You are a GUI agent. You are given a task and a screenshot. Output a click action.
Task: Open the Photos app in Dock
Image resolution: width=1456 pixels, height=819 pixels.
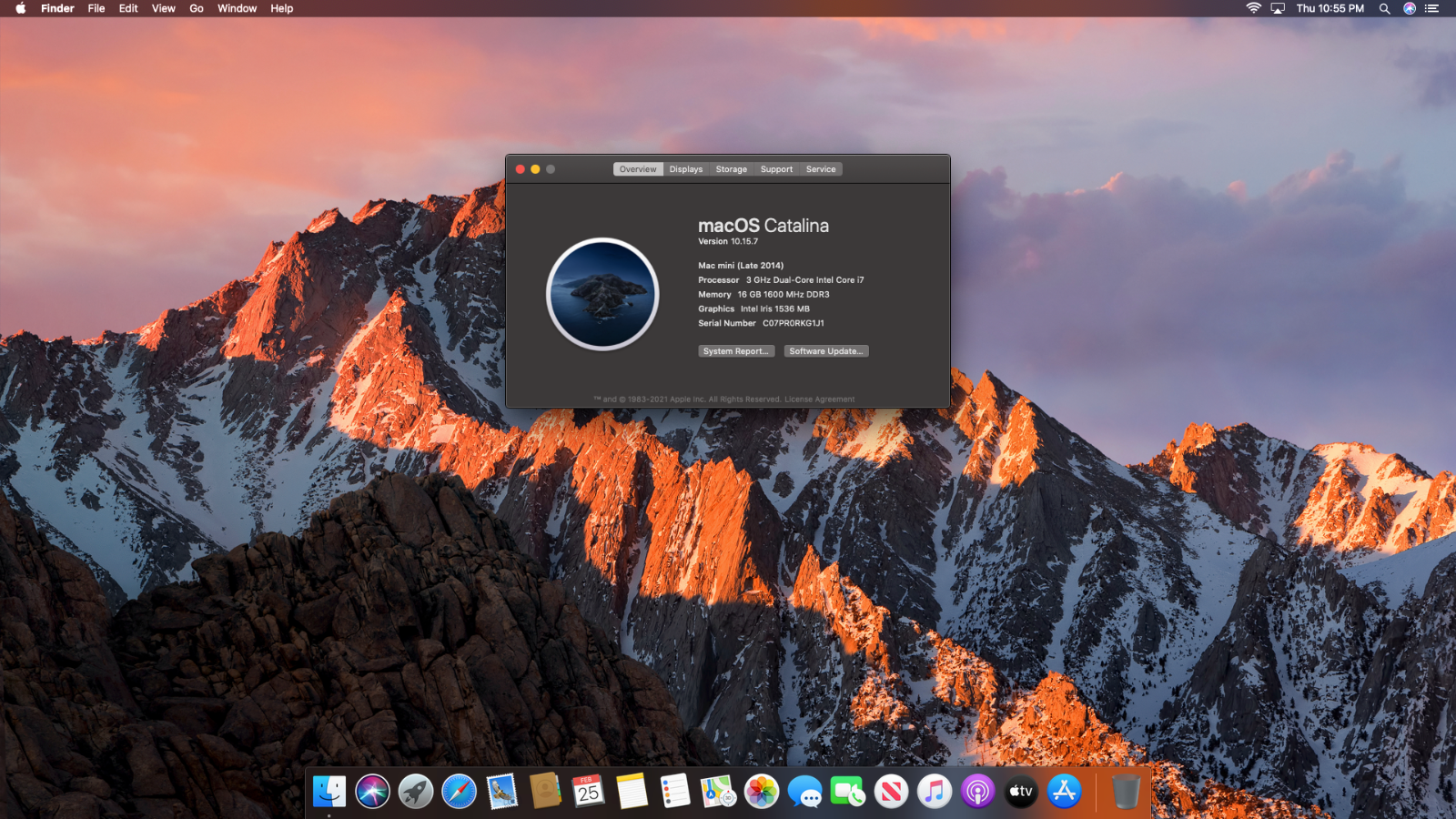[x=762, y=792]
